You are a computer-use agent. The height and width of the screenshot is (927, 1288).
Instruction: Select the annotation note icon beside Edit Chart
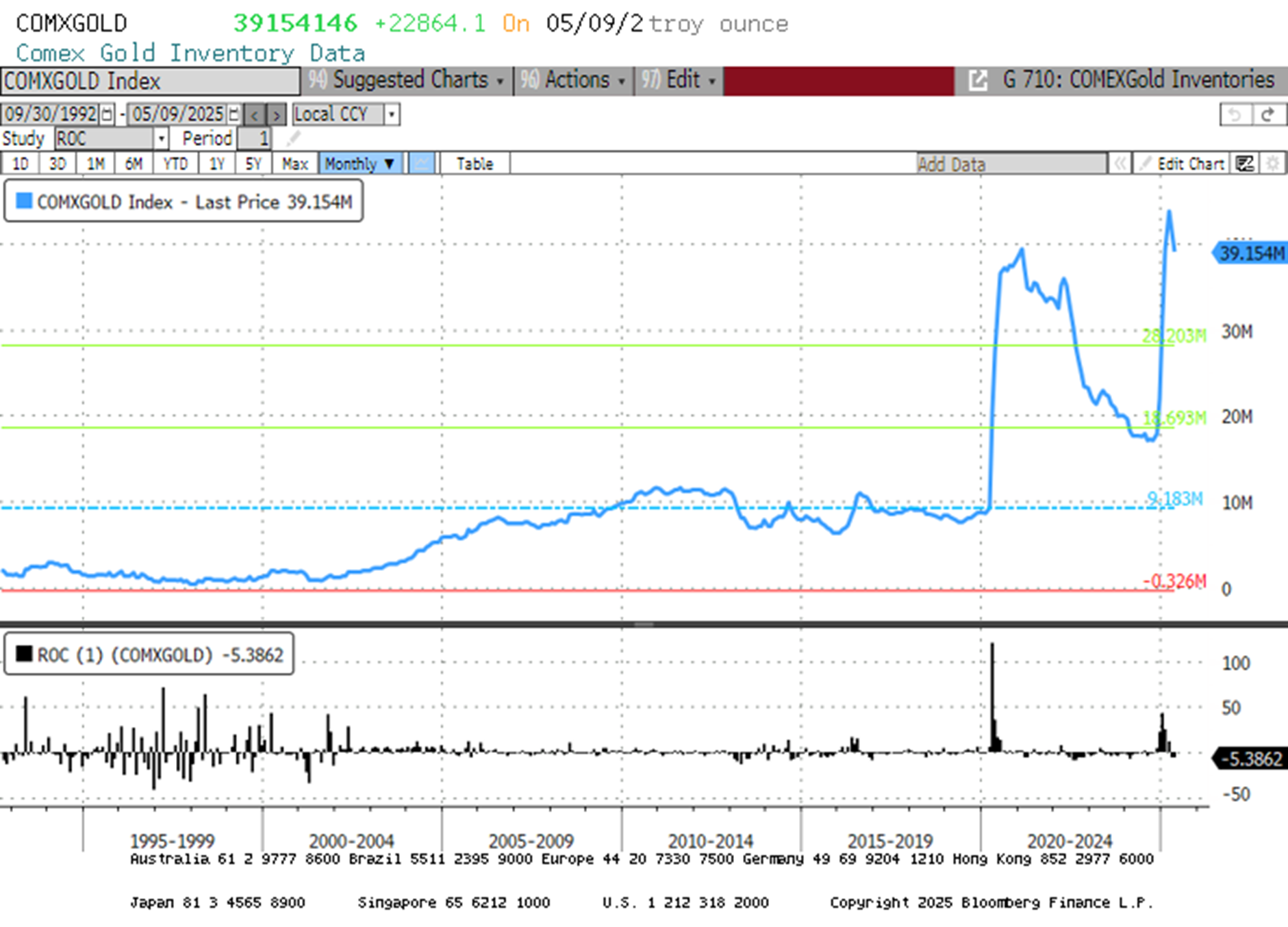[x=1245, y=164]
